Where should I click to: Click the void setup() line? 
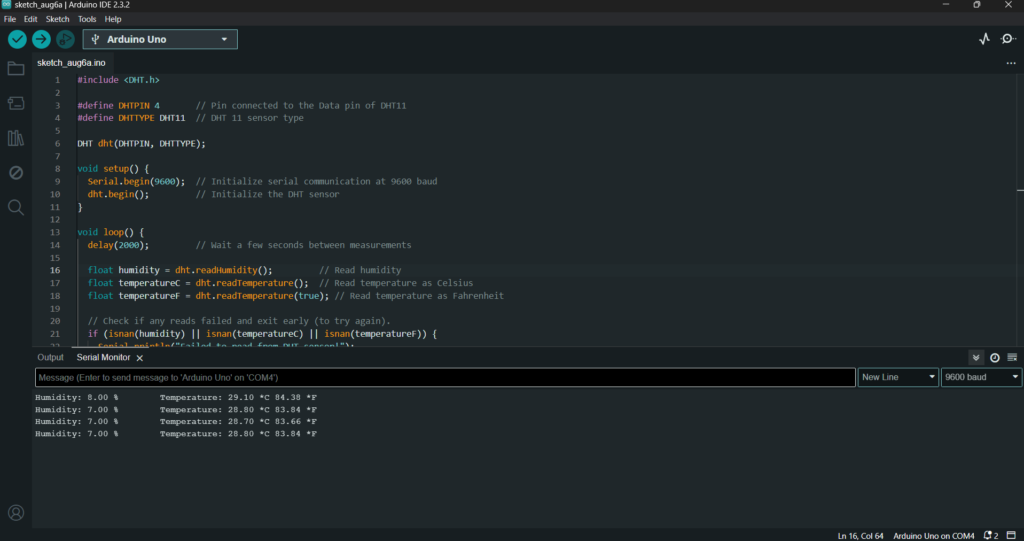pyautogui.click(x=113, y=169)
